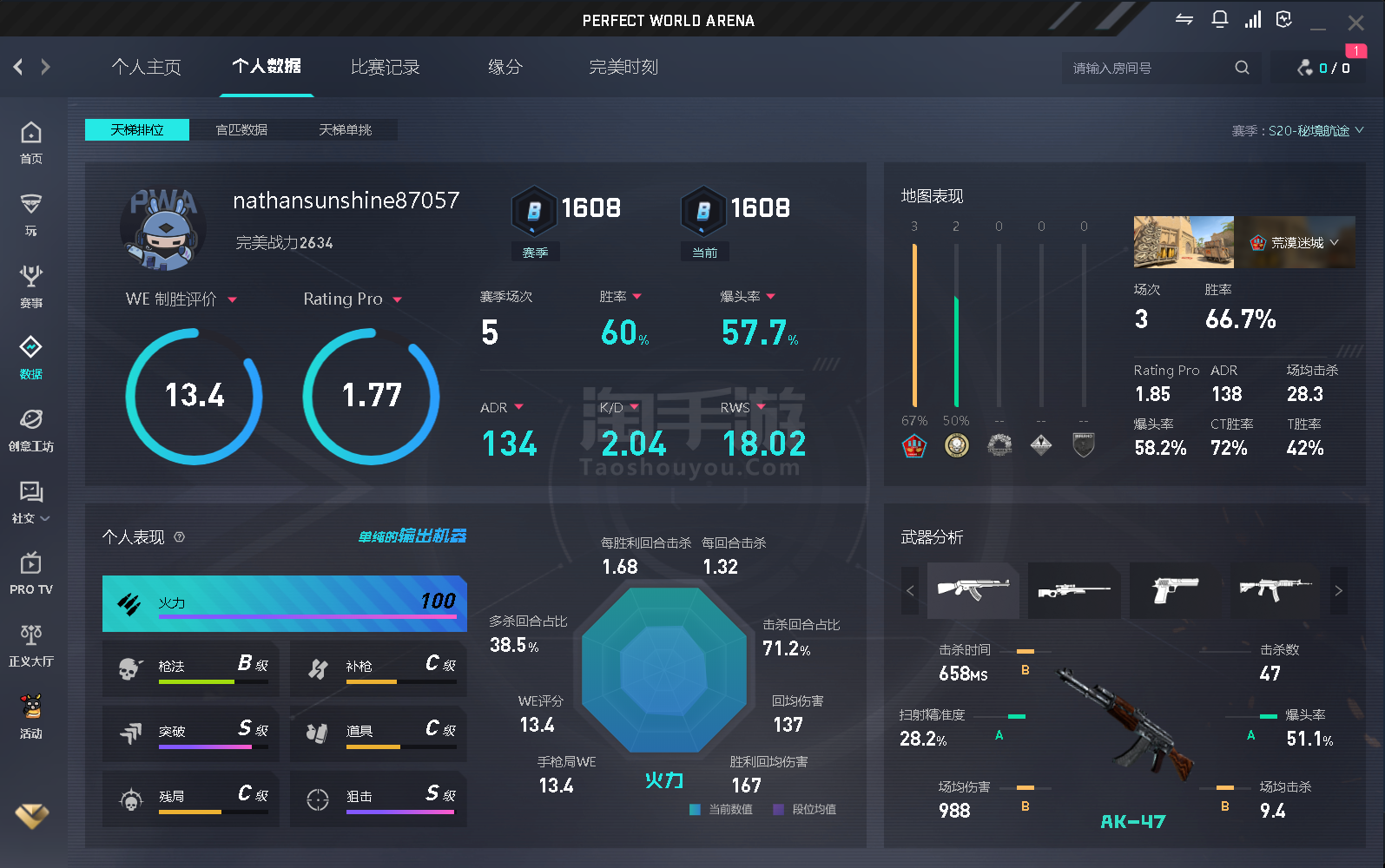This screenshot has width=1385, height=868.
Task: Select the AWP sniper rifle thumbnail
Action: (x=1073, y=590)
